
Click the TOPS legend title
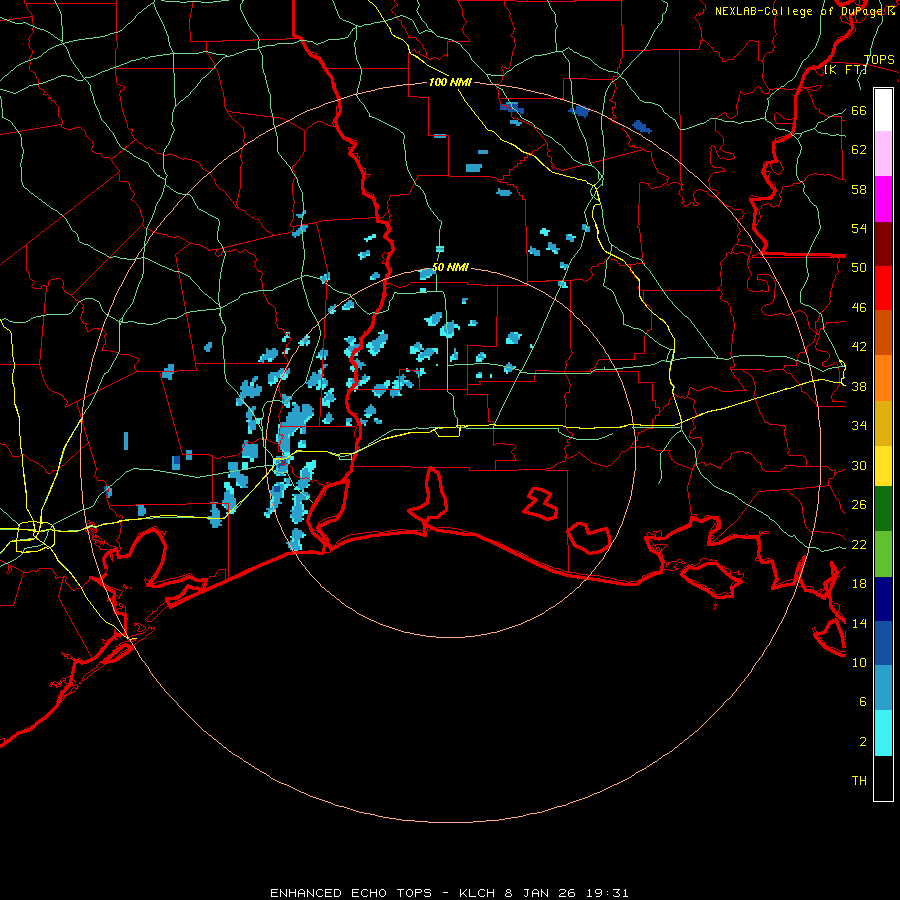point(879,60)
